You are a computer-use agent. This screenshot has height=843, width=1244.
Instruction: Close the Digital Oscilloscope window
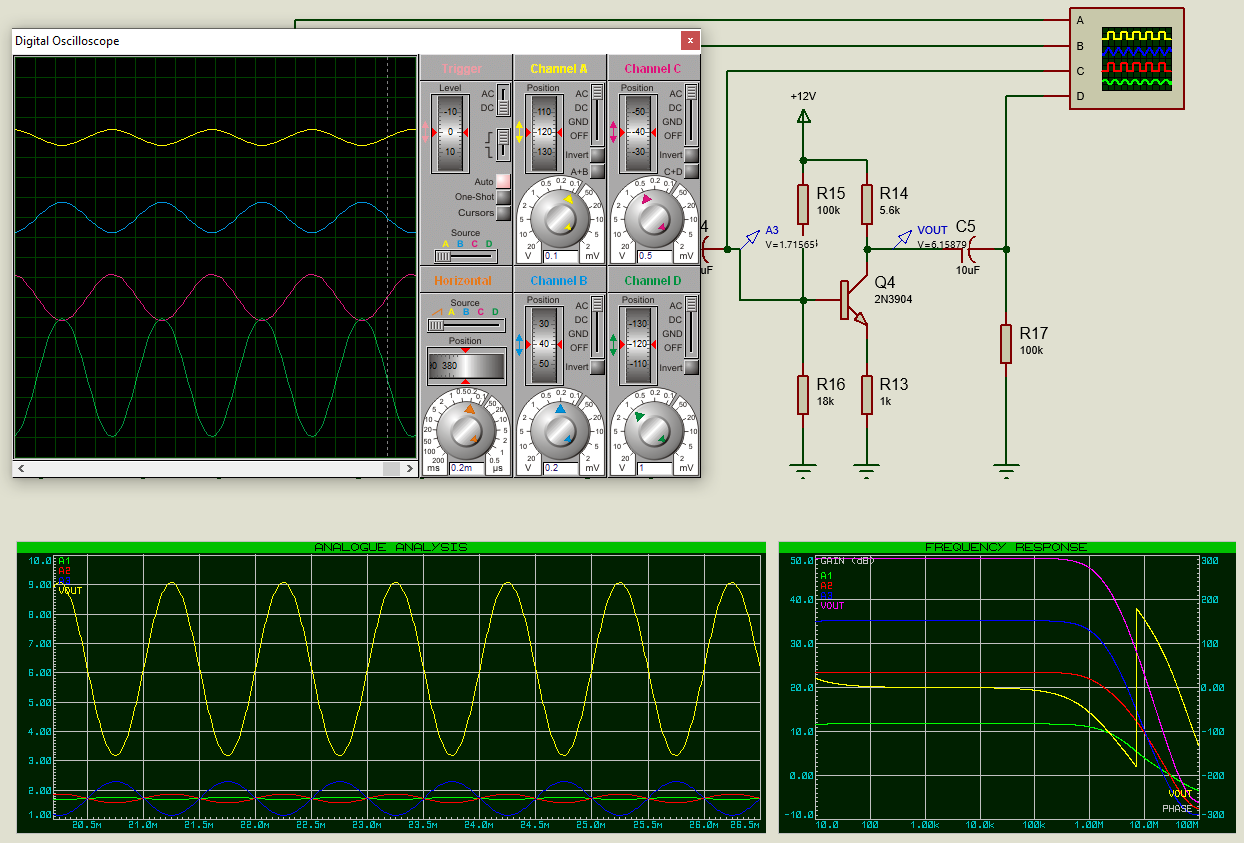[x=690, y=41]
